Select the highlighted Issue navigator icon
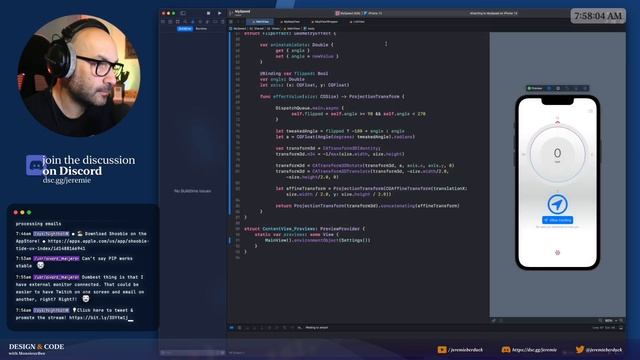640x360 pixels. (193, 22)
